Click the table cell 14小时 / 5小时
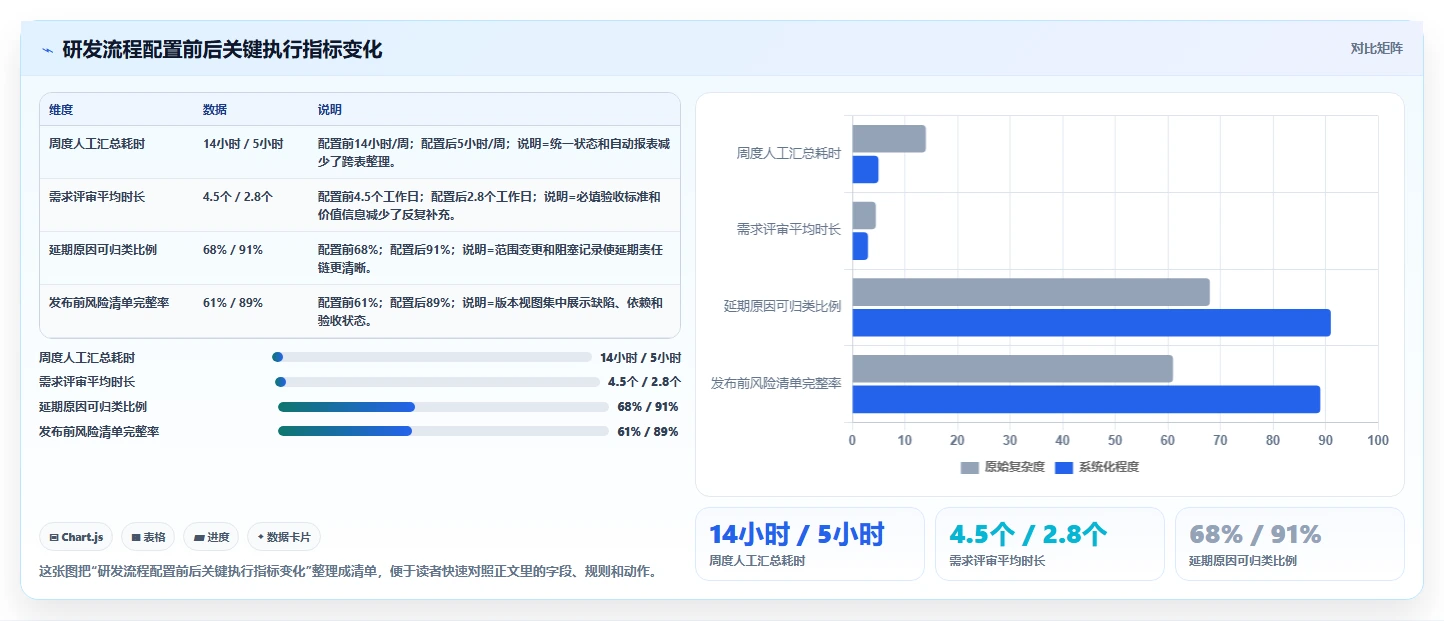 tap(243, 144)
